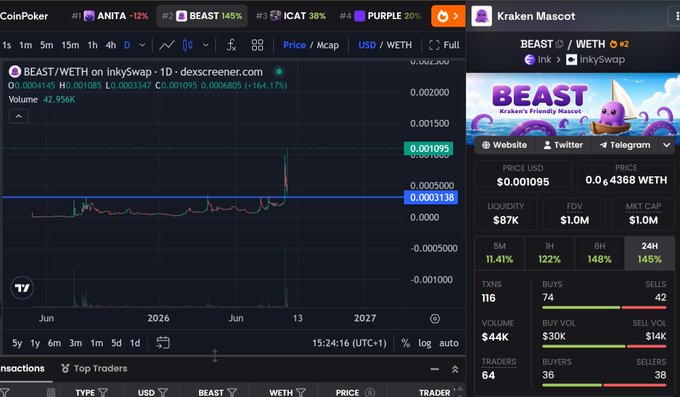Open chart settings gear icon
This screenshot has height=397, width=680.
435,318
